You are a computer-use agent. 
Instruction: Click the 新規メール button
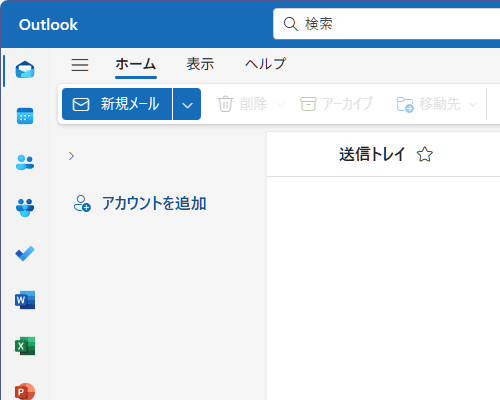click(117, 104)
